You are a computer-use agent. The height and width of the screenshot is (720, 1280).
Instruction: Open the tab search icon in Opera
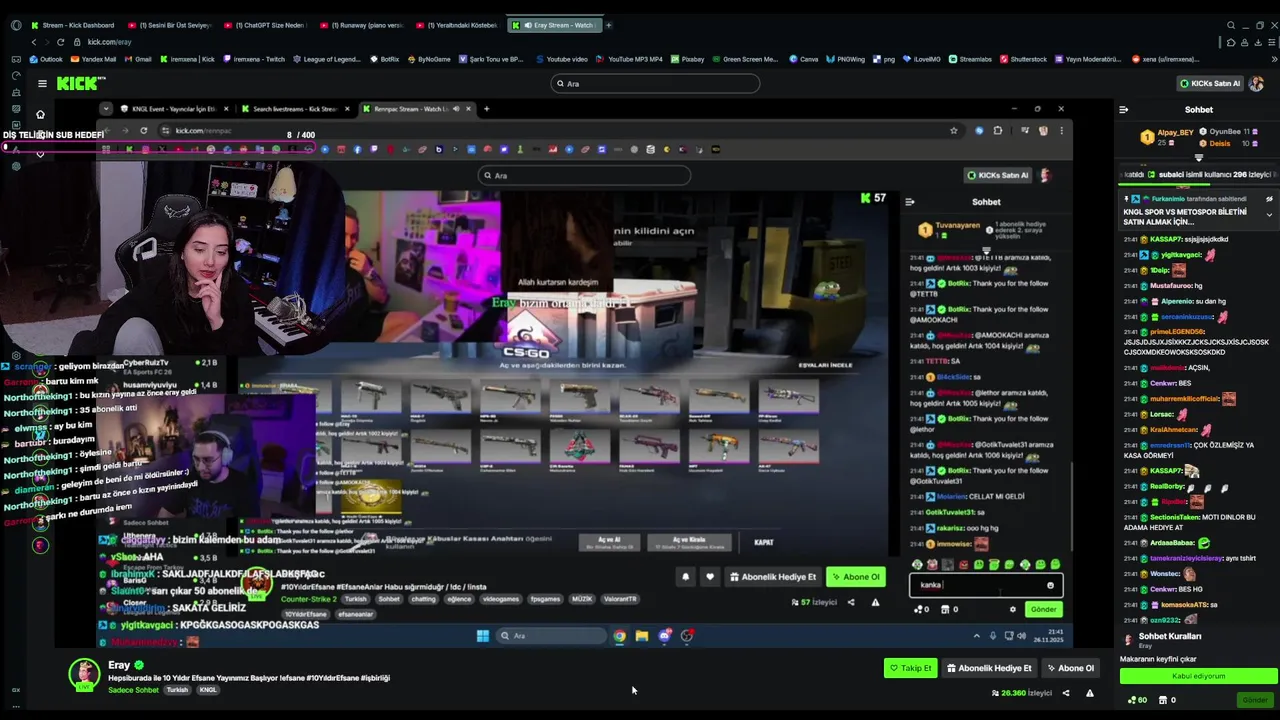click(x=1231, y=25)
